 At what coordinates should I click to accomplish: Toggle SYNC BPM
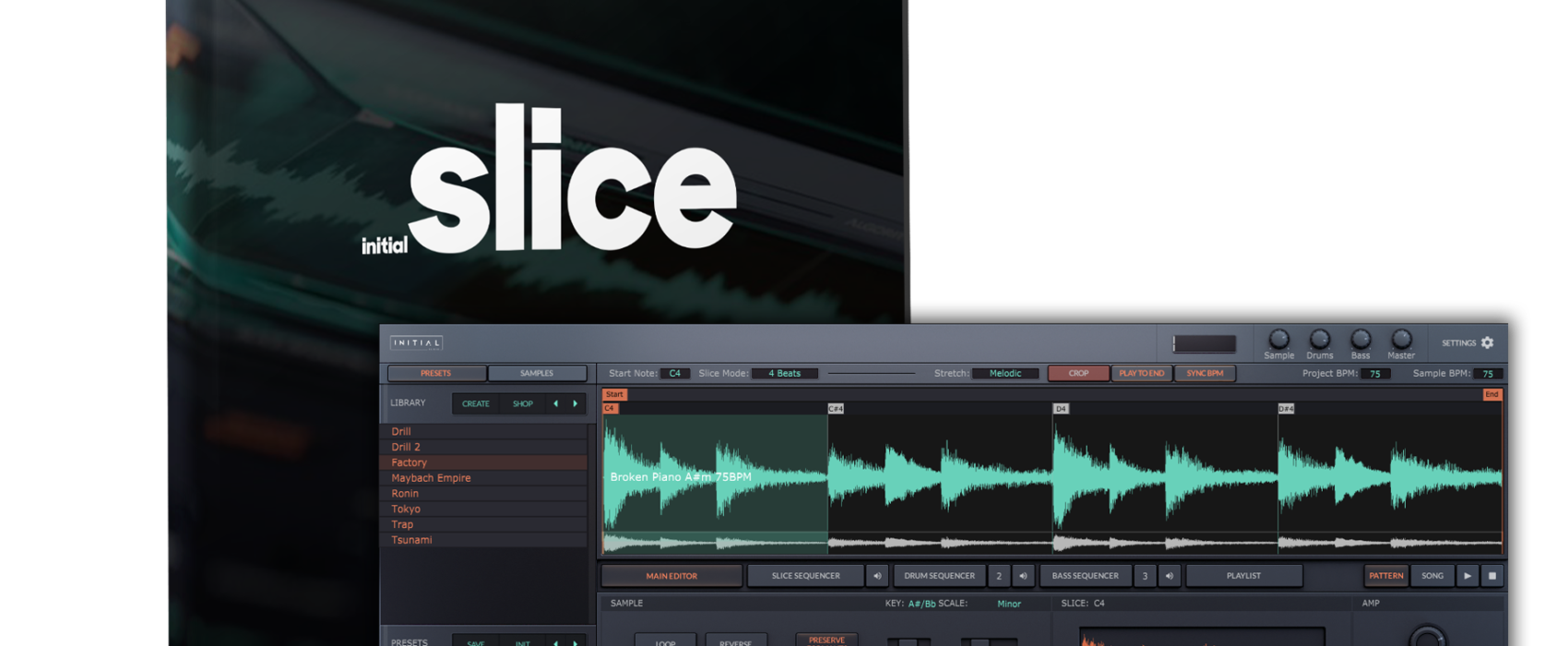coord(1205,374)
